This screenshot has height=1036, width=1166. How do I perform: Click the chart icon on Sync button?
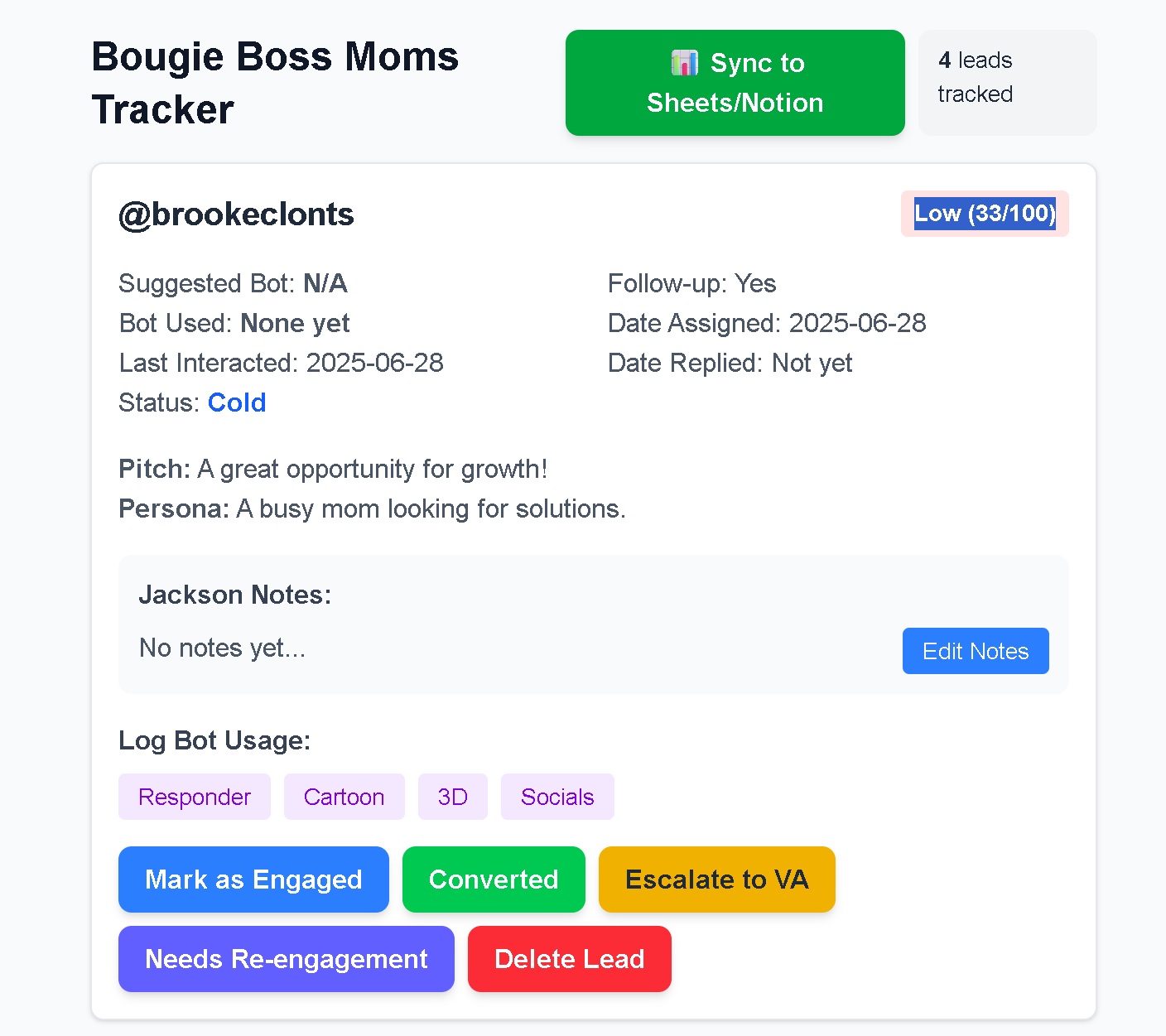(684, 63)
